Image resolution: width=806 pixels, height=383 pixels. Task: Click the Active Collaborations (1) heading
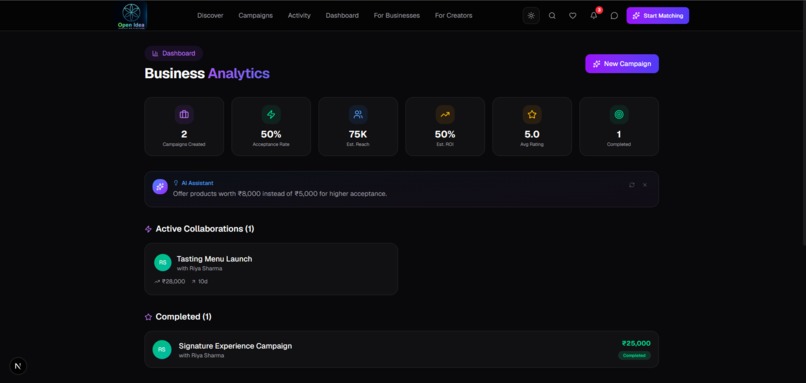pyautogui.click(x=205, y=229)
